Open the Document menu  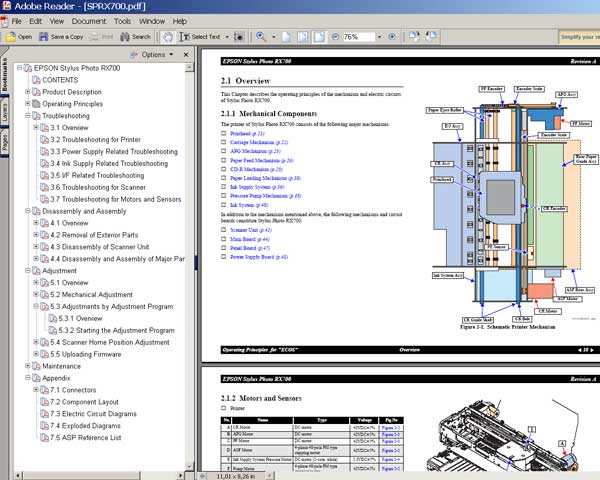89,21
